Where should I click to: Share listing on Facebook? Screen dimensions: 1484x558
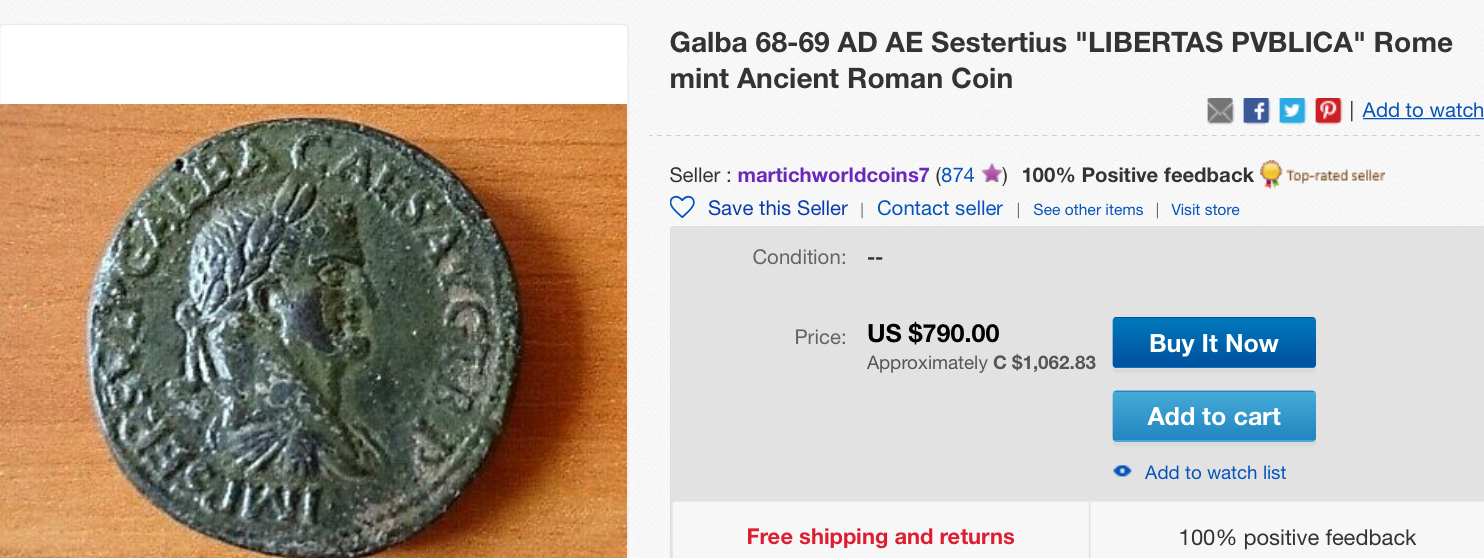point(1256,110)
